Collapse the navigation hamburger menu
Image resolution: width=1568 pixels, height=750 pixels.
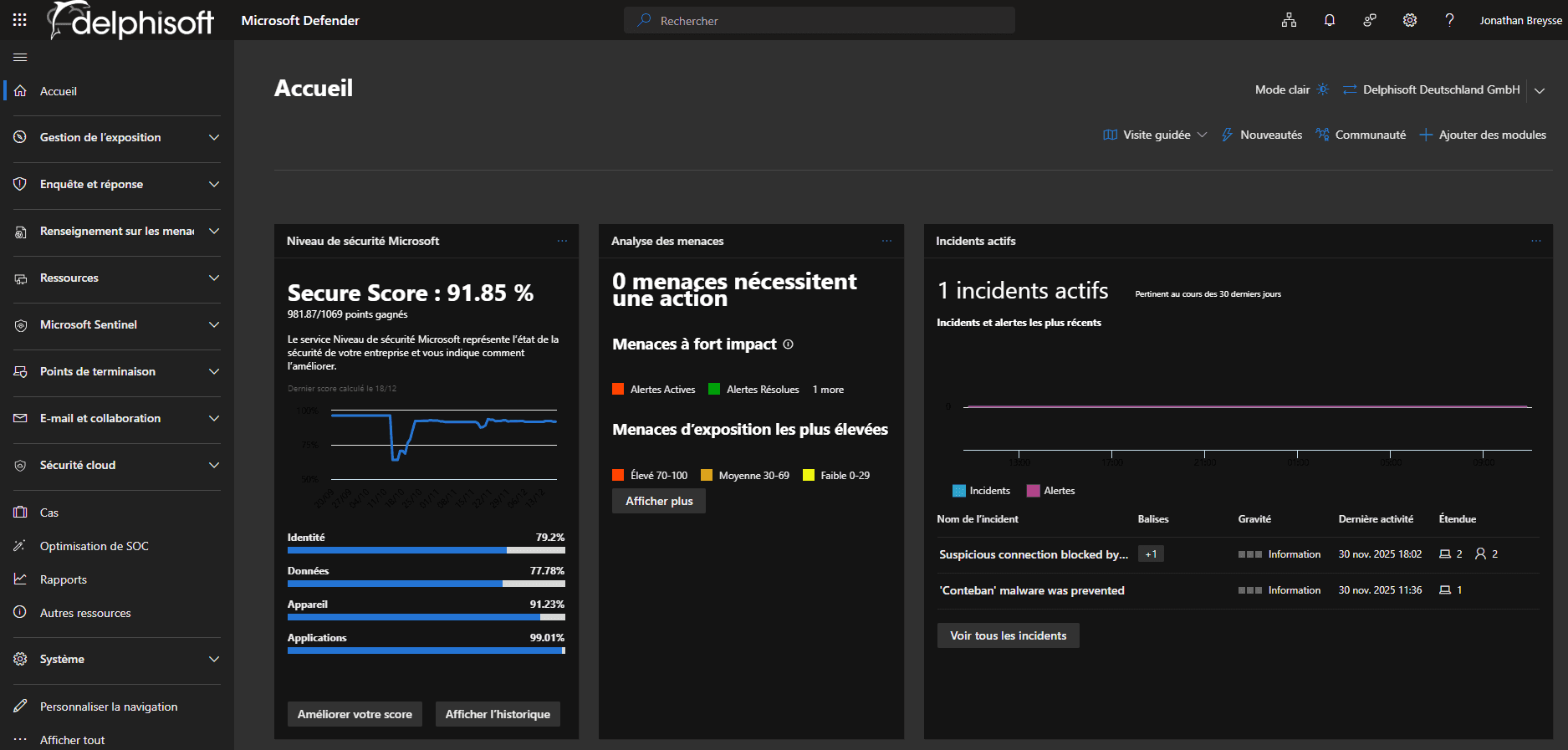pos(20,58)
